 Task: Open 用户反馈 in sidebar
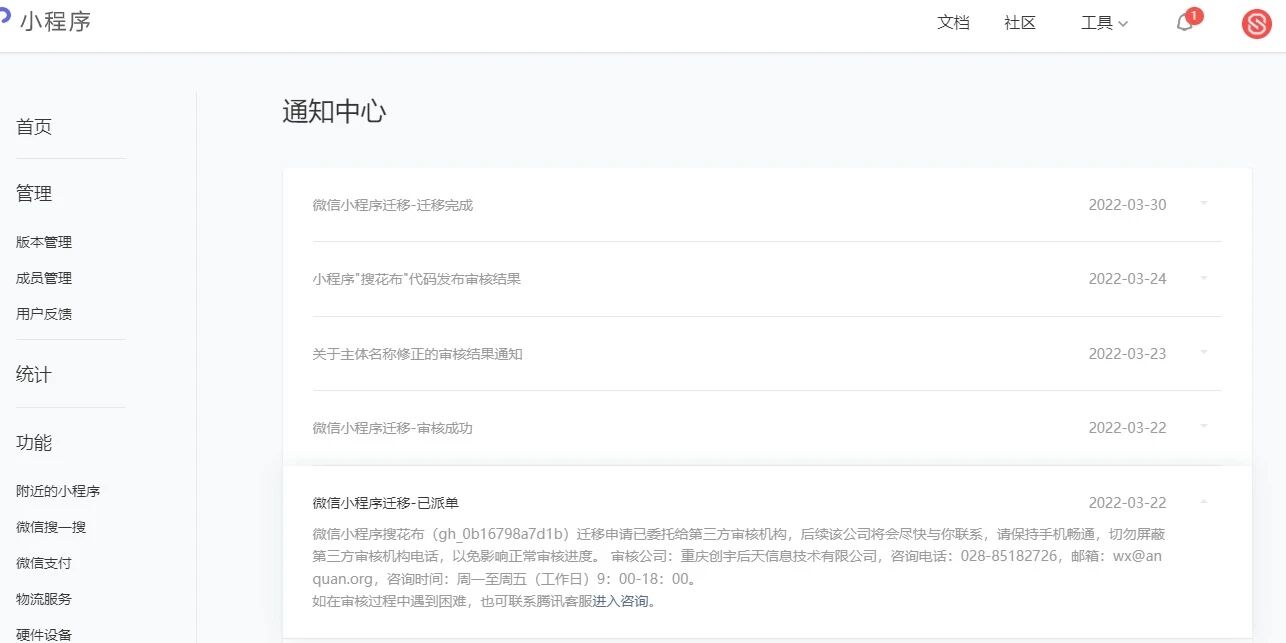[44, 314]
